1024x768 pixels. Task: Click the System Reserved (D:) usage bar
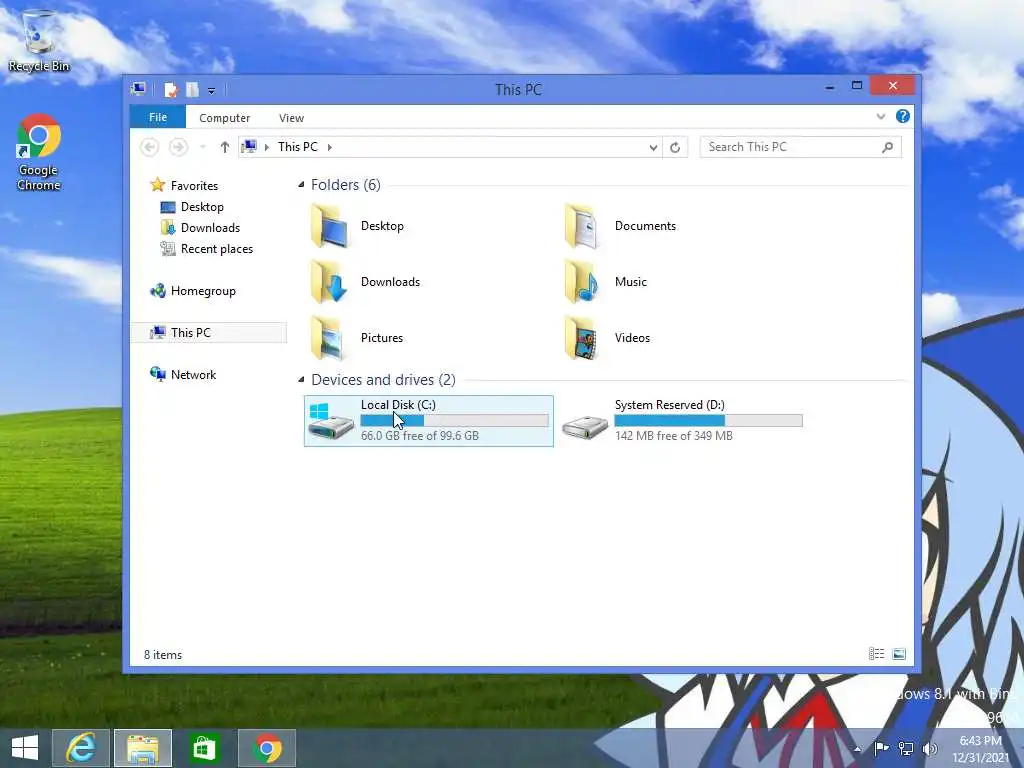pyautogui.click(x=709, y=421)
